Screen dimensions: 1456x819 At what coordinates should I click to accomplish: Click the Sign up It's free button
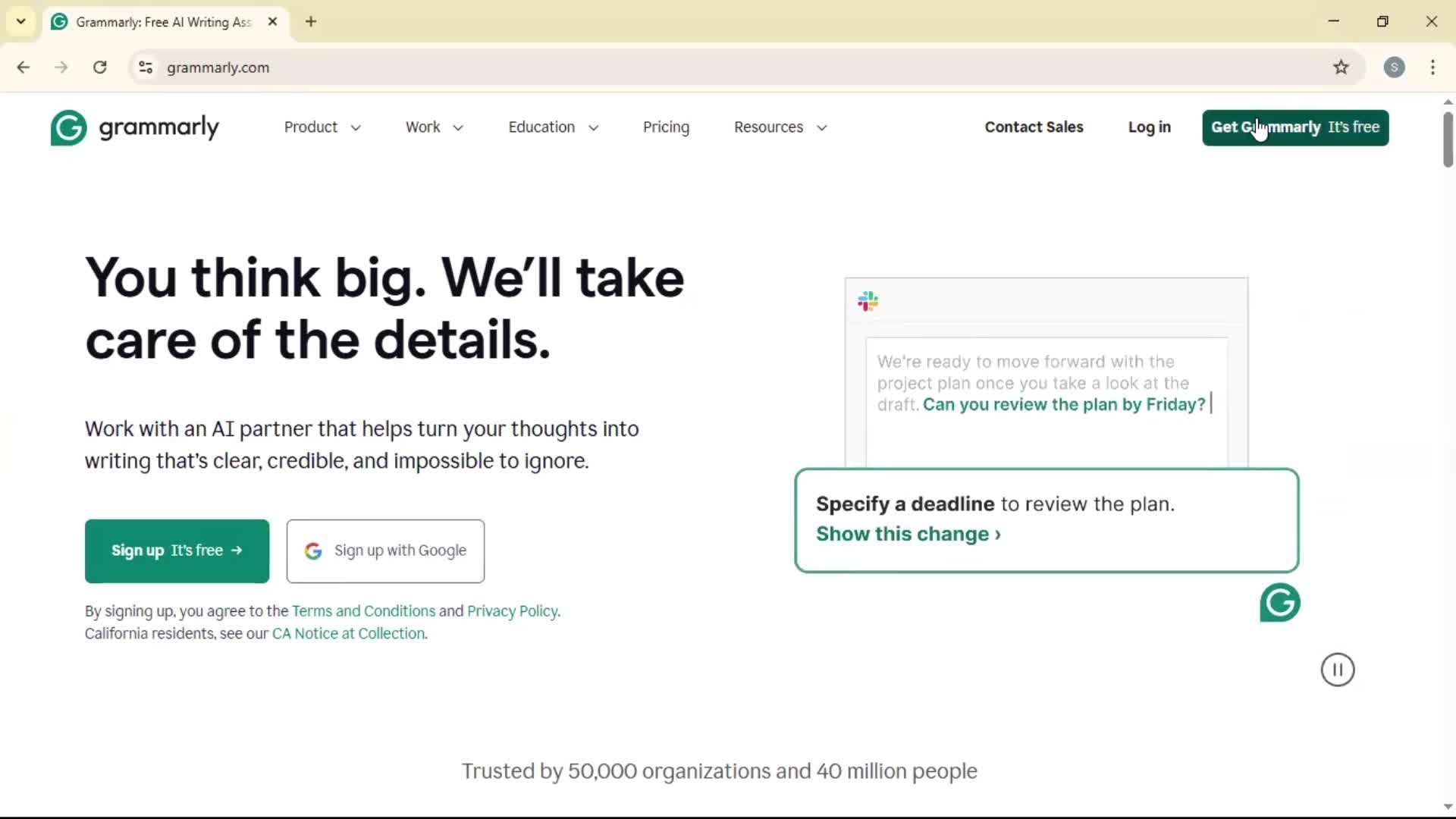click(x=177, y=551)
